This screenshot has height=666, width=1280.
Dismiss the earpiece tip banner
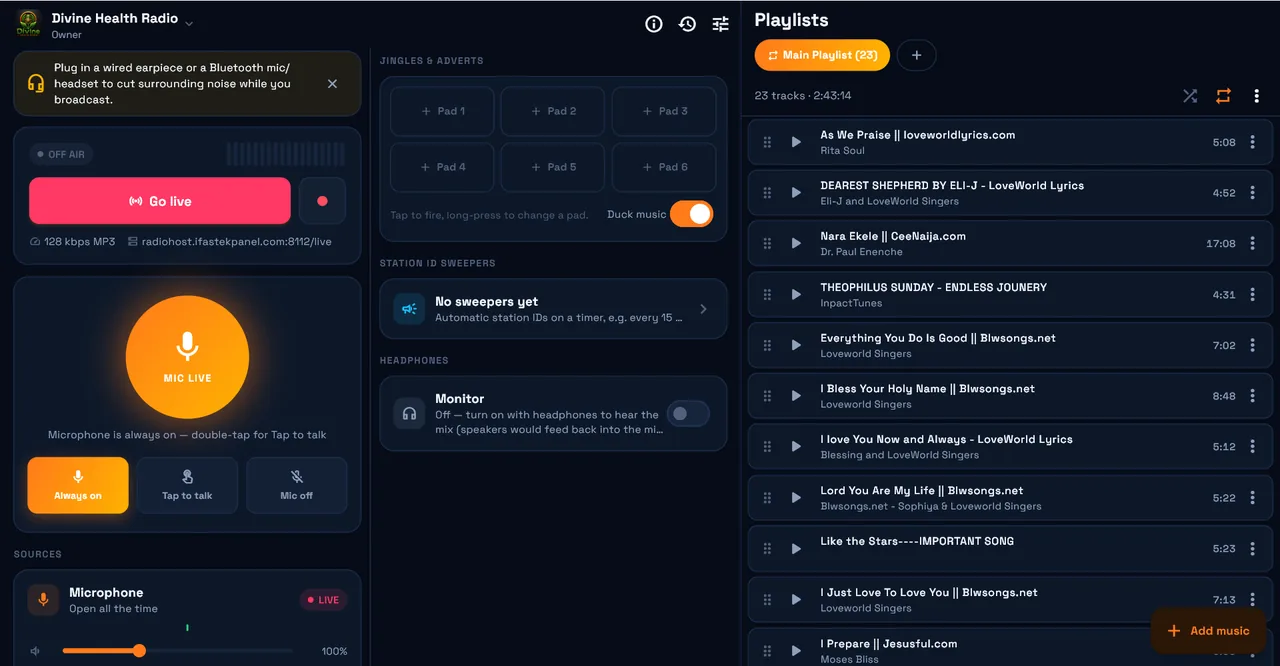(x=333, y=84)
